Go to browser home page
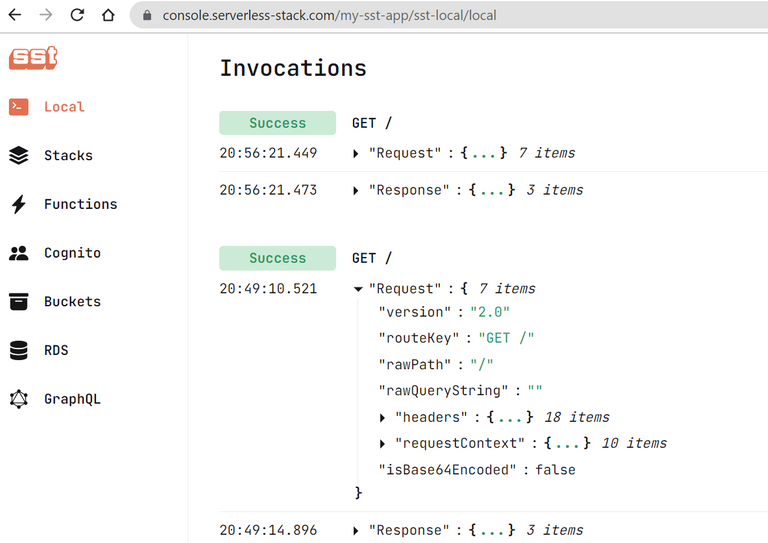This screenshot has height=543, width=768. pos(108,16)
